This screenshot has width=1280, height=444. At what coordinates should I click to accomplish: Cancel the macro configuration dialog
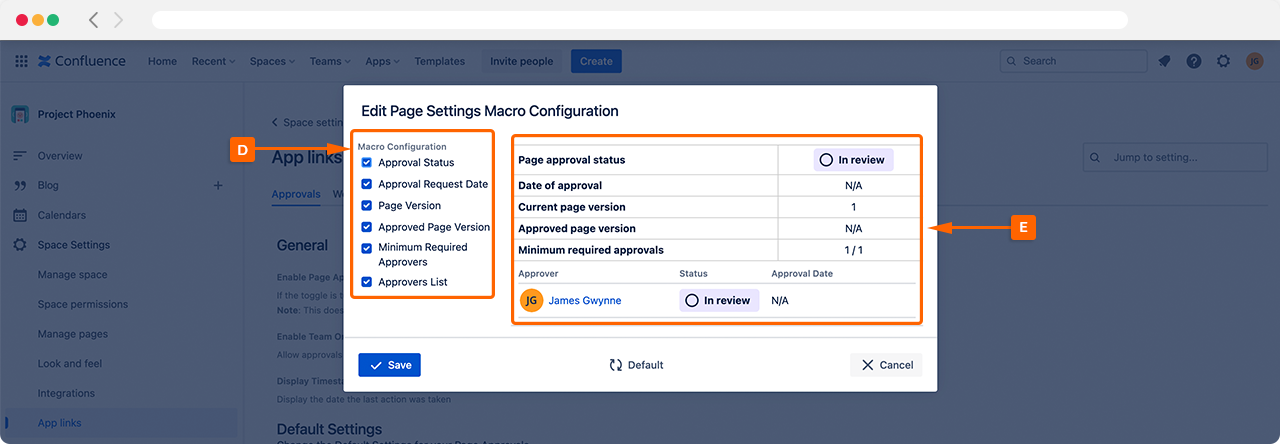point(886,365)
